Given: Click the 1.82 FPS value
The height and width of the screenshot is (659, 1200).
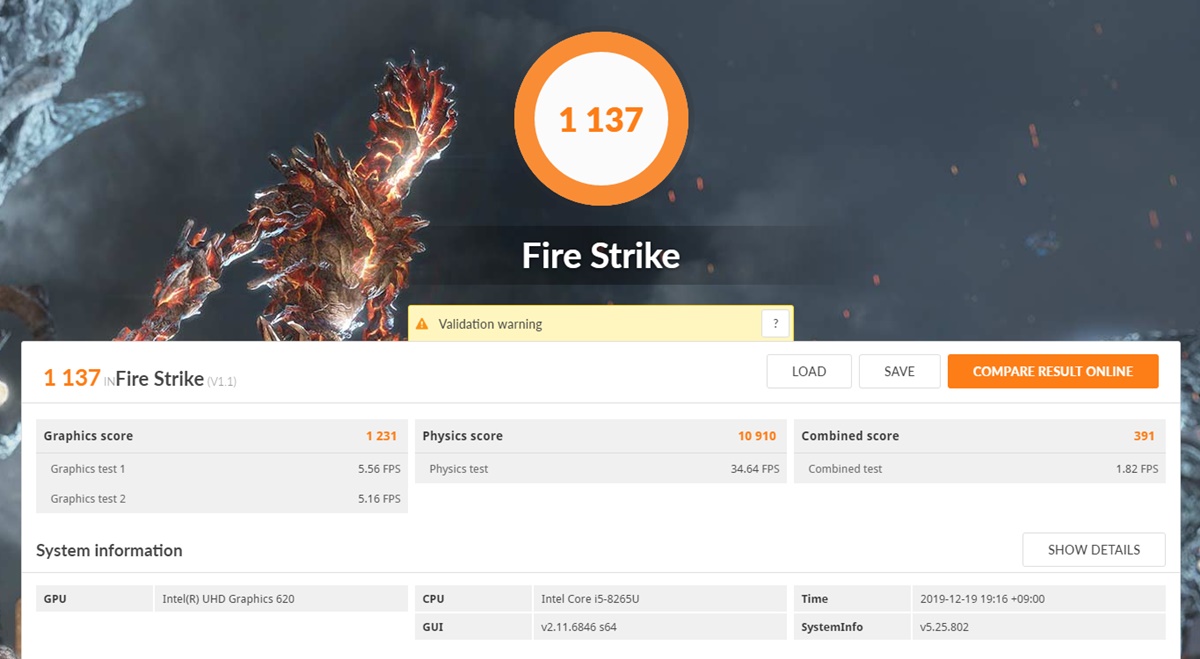Looking at the screenshot, I should [x=1137, y=469].
